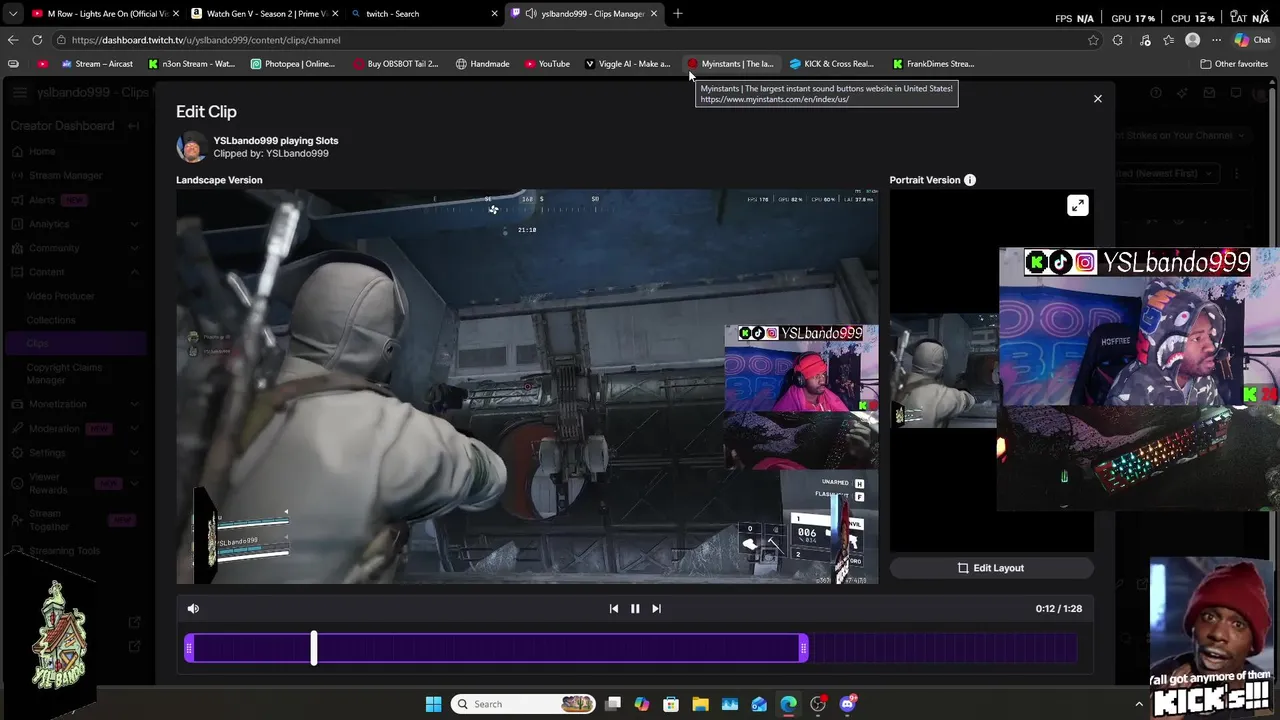Click the landscape version video preview

(x=527, y=387)
